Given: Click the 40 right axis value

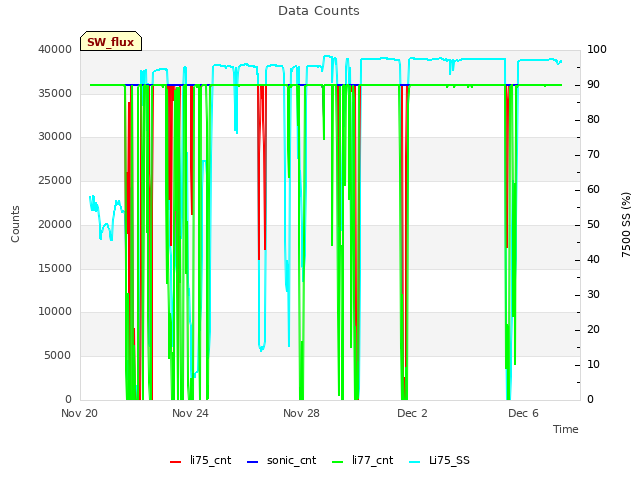Looking at the screenshot, I should [593, 260].
